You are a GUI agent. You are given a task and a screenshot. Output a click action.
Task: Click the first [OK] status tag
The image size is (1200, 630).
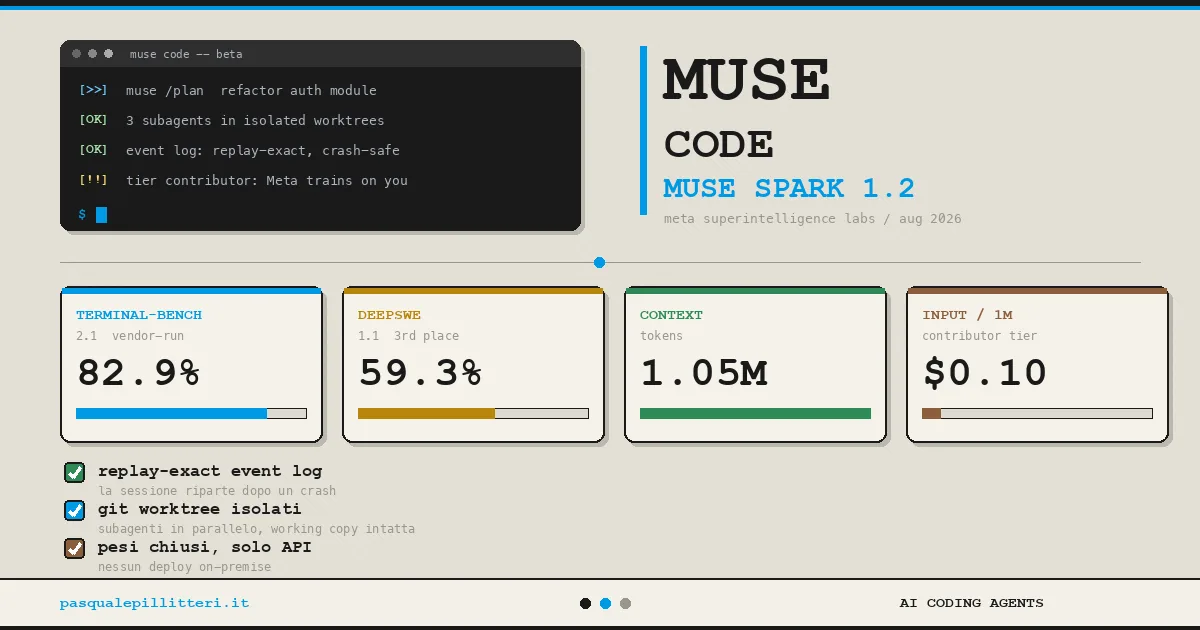click(x=93, y=120)
